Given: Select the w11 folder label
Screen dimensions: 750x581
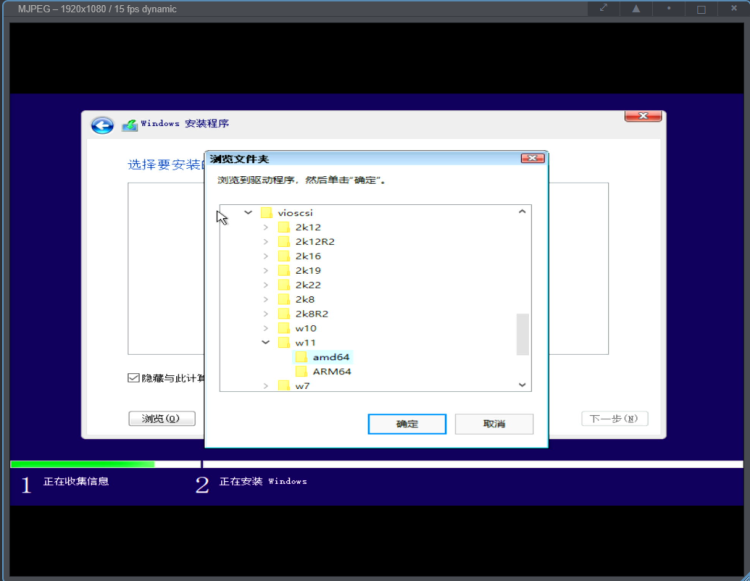Looking at the screenshot, I should 305,343.
